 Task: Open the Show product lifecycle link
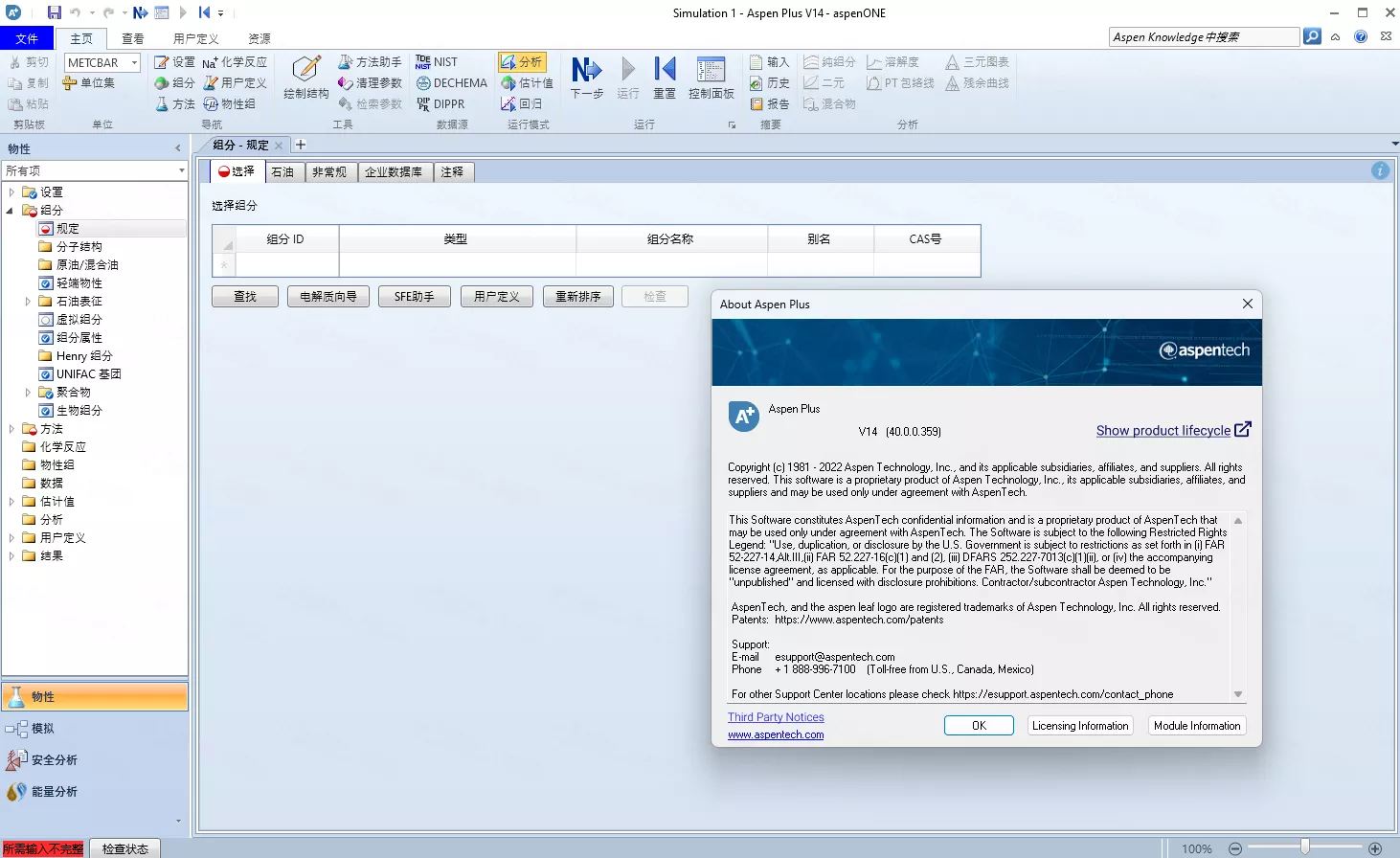pos(1164,430)
